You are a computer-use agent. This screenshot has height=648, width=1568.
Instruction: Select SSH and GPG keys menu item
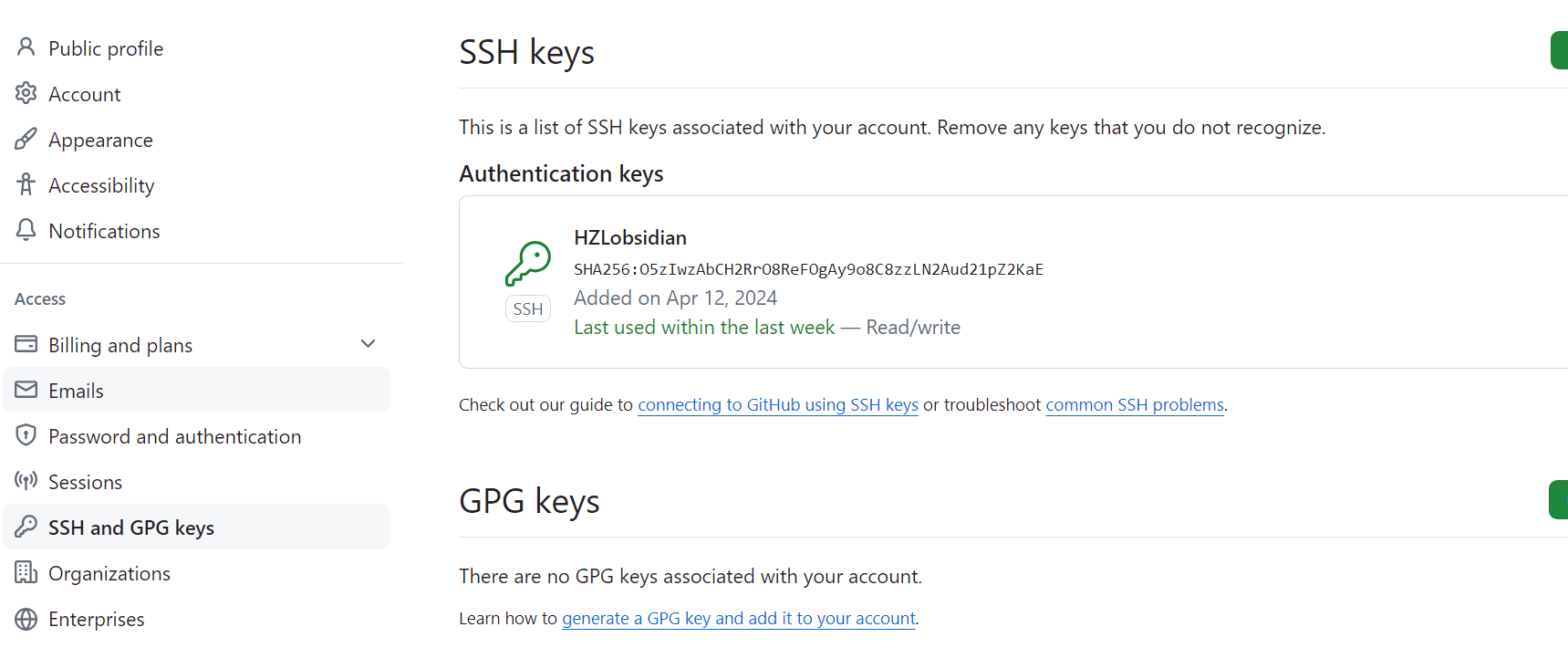131,528
